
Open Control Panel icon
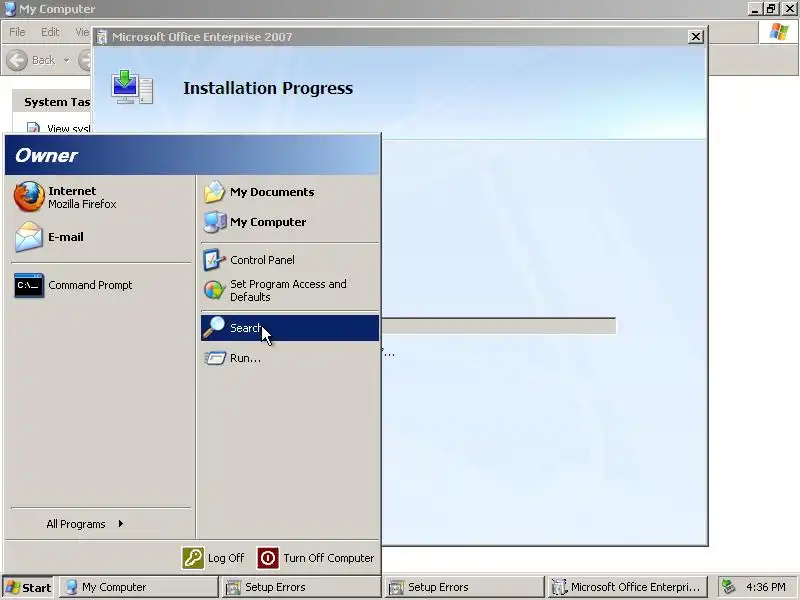coord(214,260)
